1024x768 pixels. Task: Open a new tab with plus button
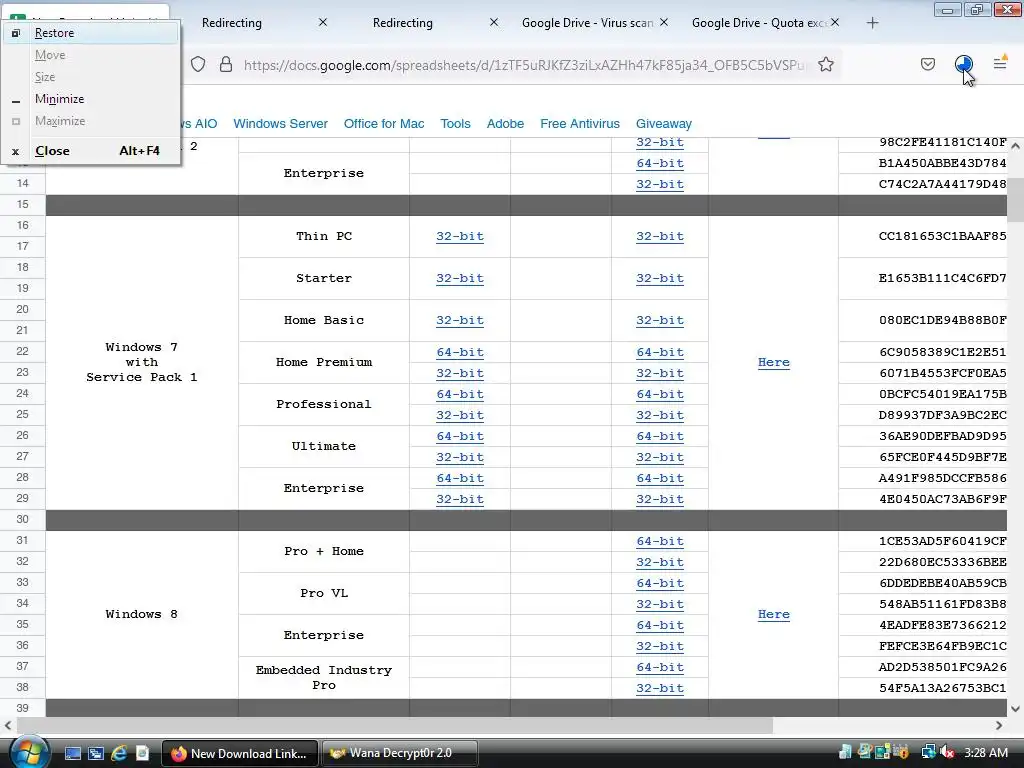point(872,23)
